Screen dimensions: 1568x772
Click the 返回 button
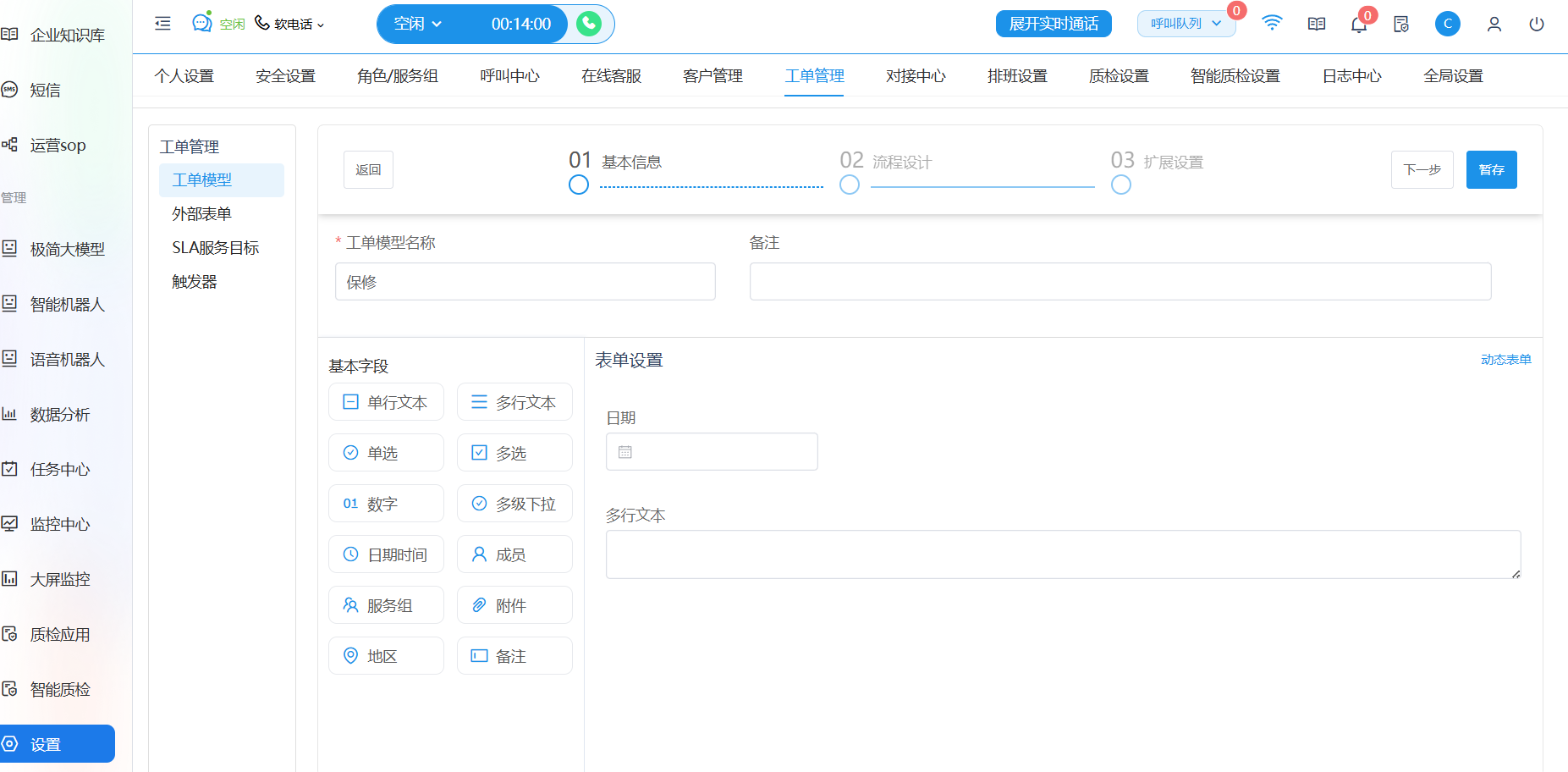tap(368, 170)
